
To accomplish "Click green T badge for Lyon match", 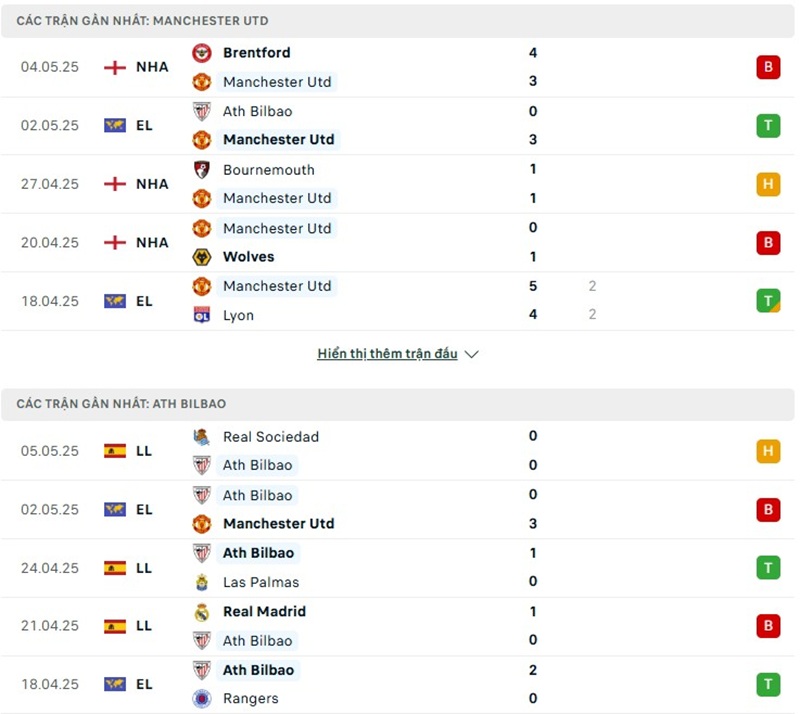I will 768,301.
